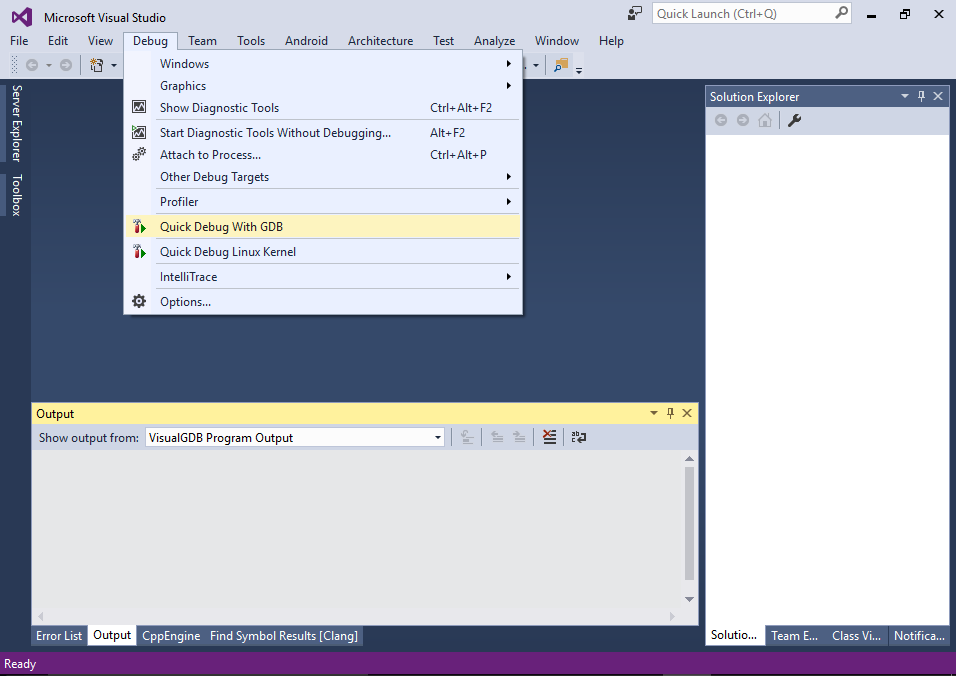Screen dimensions: 956x676
Task: Toggle auto hide pin on Solution Explorer
Action: [x=921, y=96]
